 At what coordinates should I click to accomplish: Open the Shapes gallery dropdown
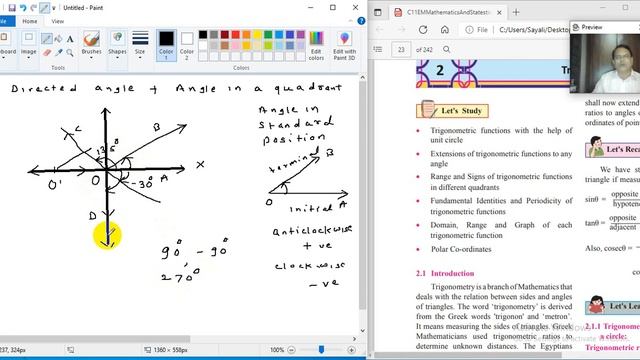[x=117, y=58]
